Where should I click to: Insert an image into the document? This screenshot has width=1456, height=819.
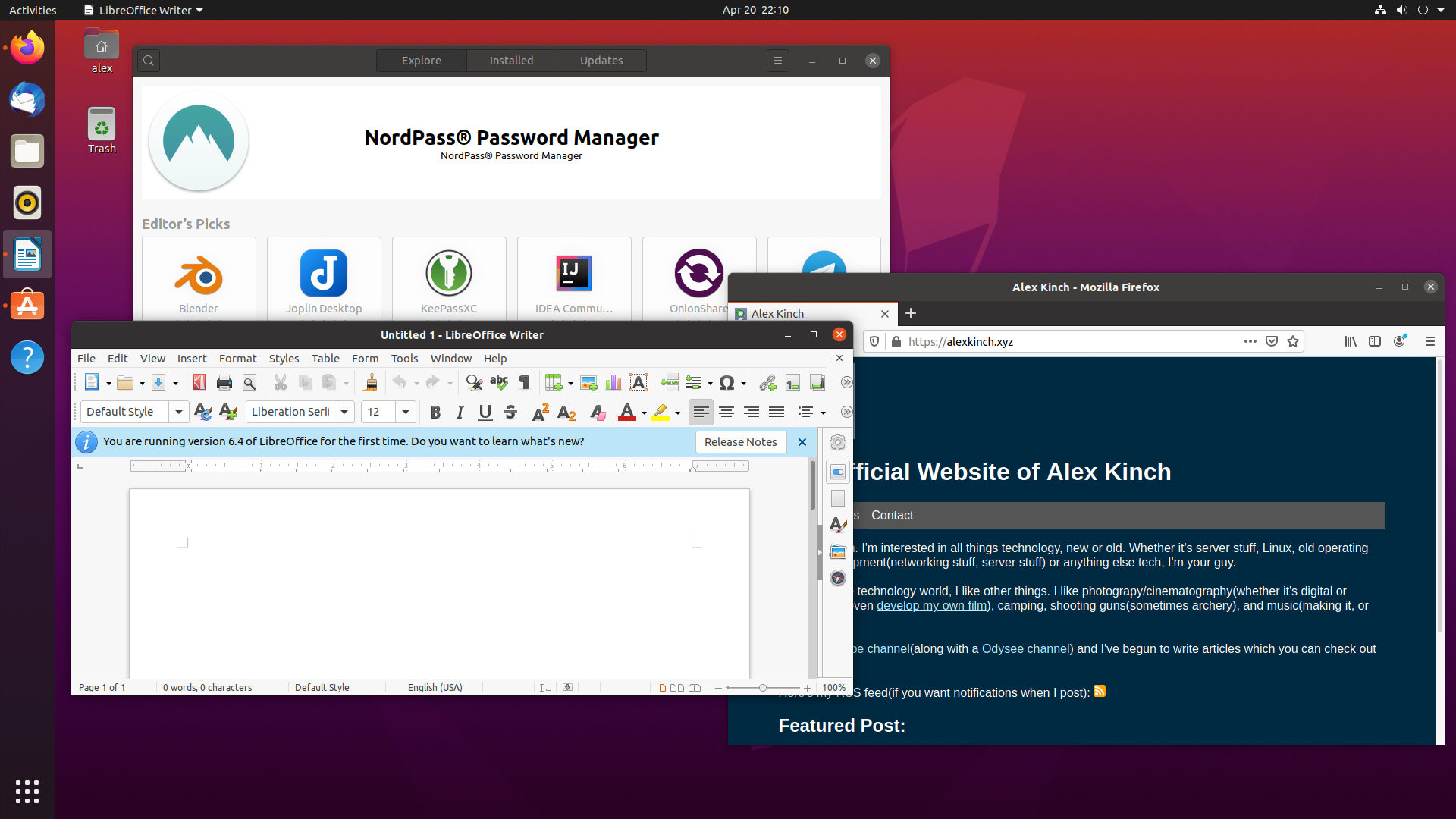(589, 383)
